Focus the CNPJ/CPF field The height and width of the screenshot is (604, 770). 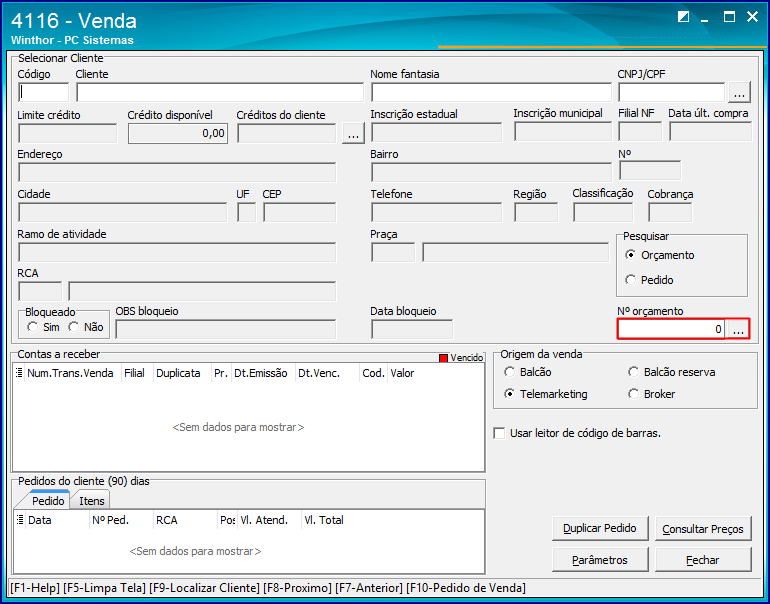coord(671,92)
